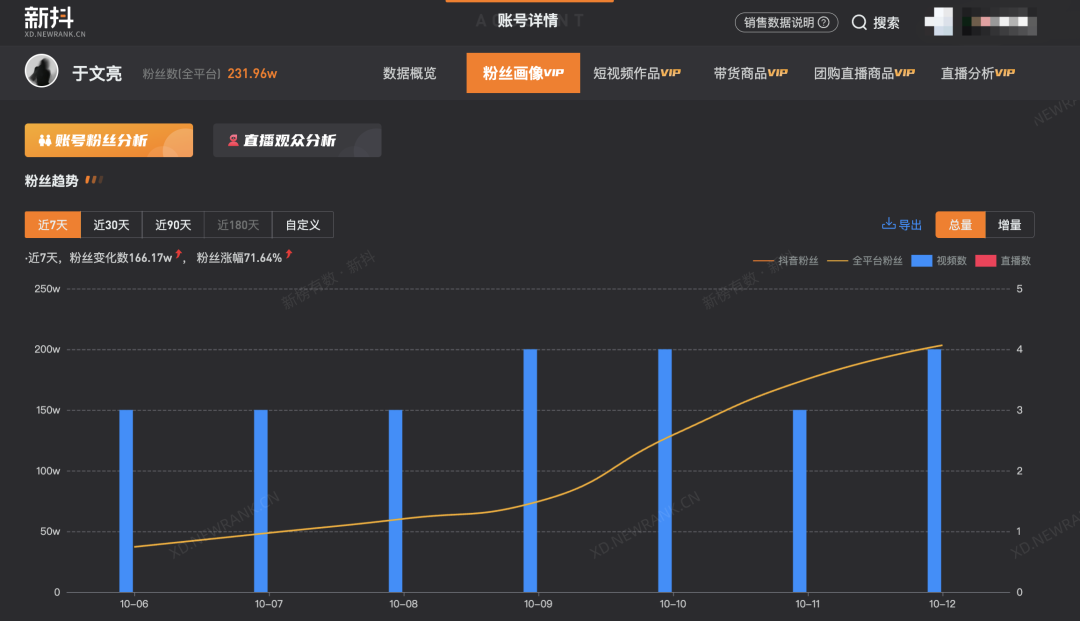The image size is (1080, 621).
Task: Switch to 短视频作品 tab
Action: (x=637, y=73)
